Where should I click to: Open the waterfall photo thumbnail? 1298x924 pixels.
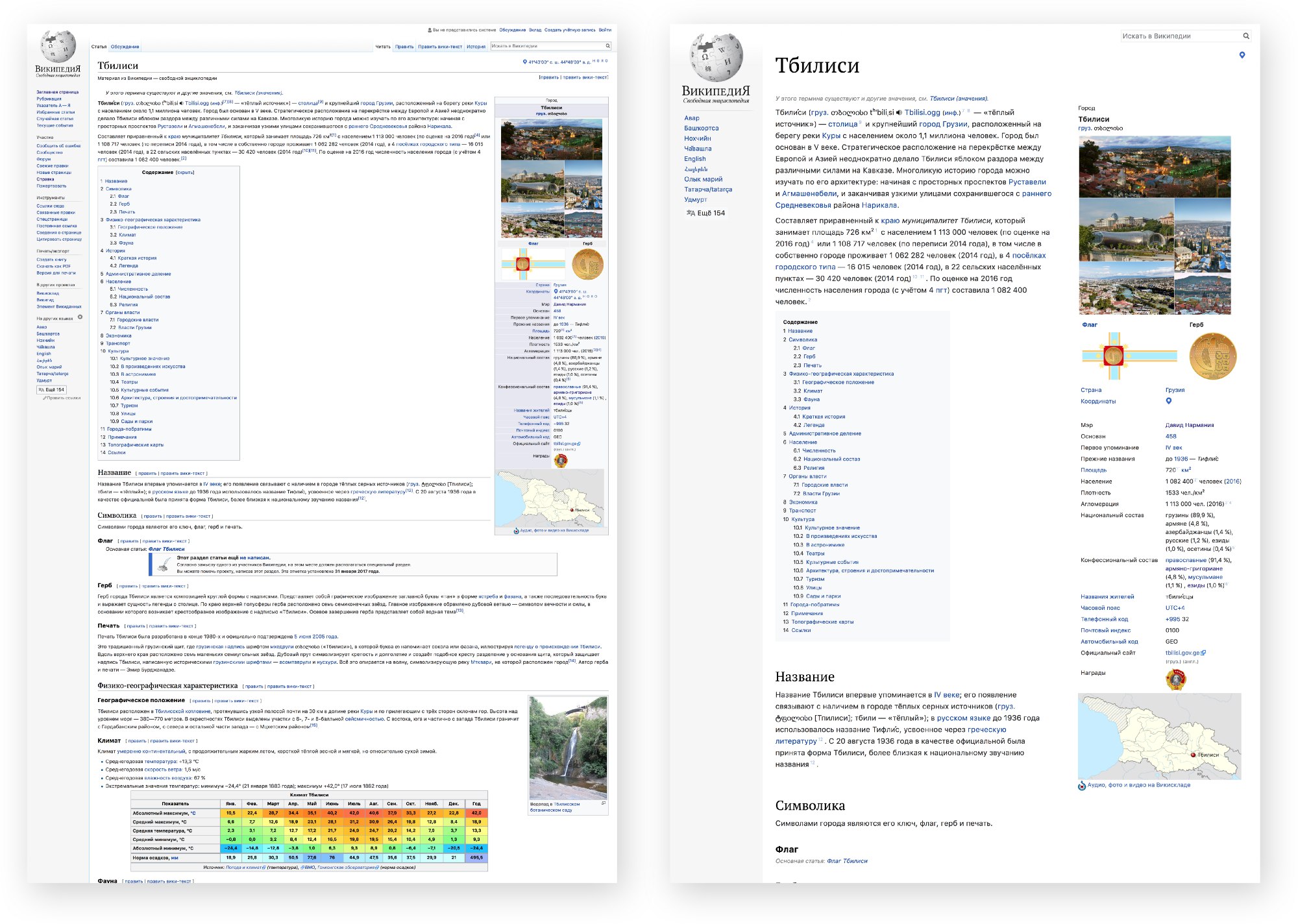pyautogui.click(x=569, y=748)
